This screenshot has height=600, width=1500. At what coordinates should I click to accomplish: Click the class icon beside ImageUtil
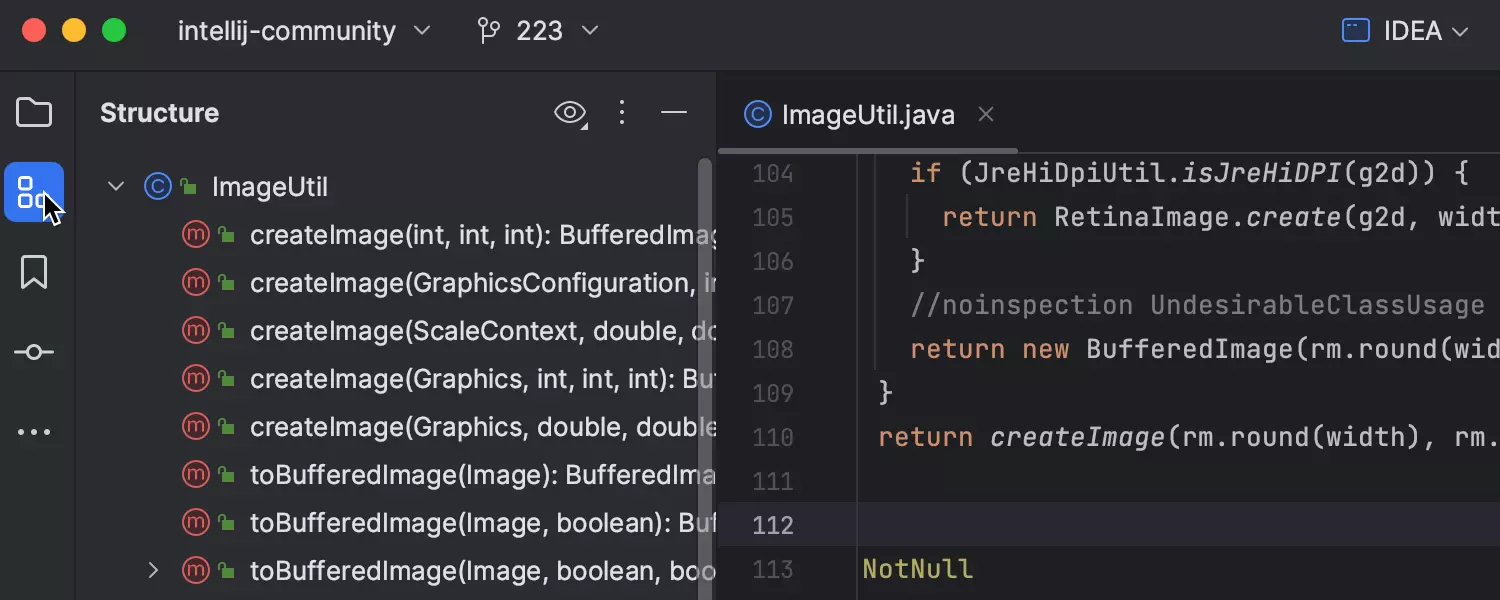(x=157, y=187)
